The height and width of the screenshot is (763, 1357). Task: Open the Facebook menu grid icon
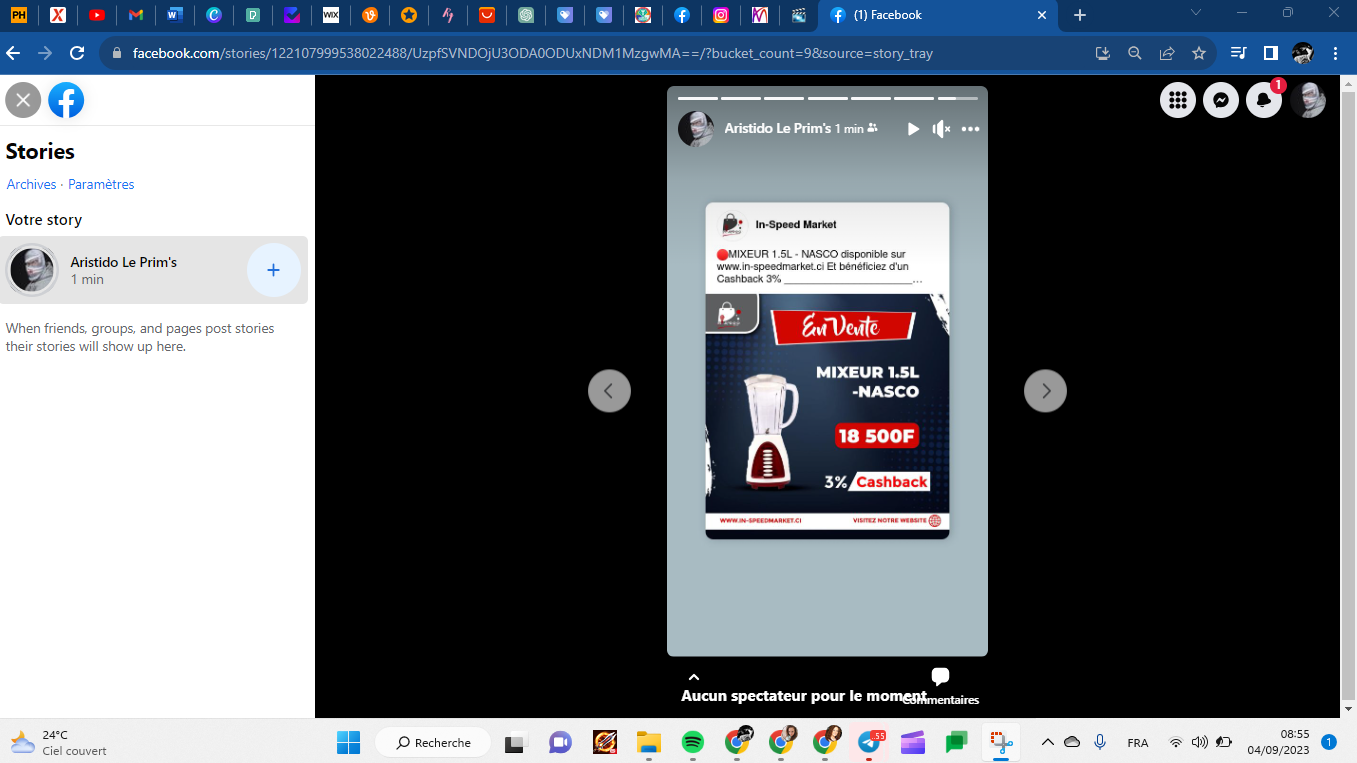click(x=1178, y=100)
